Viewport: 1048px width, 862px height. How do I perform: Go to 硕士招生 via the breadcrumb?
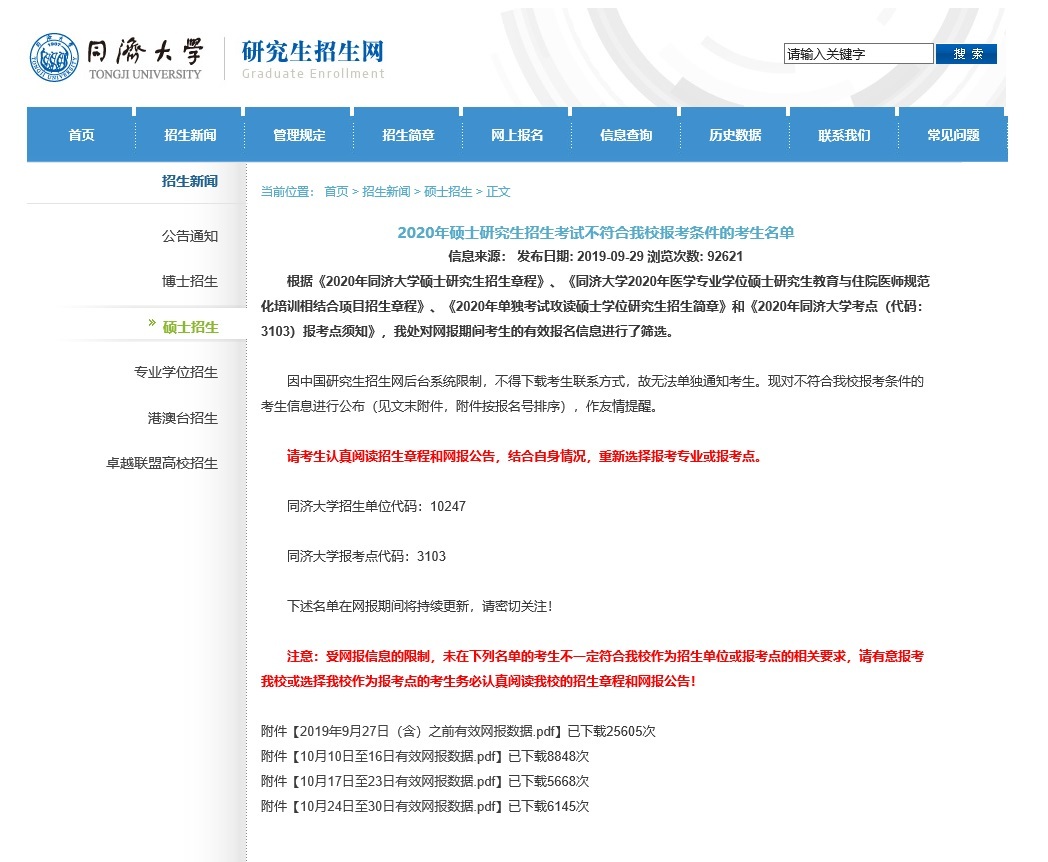448,192
